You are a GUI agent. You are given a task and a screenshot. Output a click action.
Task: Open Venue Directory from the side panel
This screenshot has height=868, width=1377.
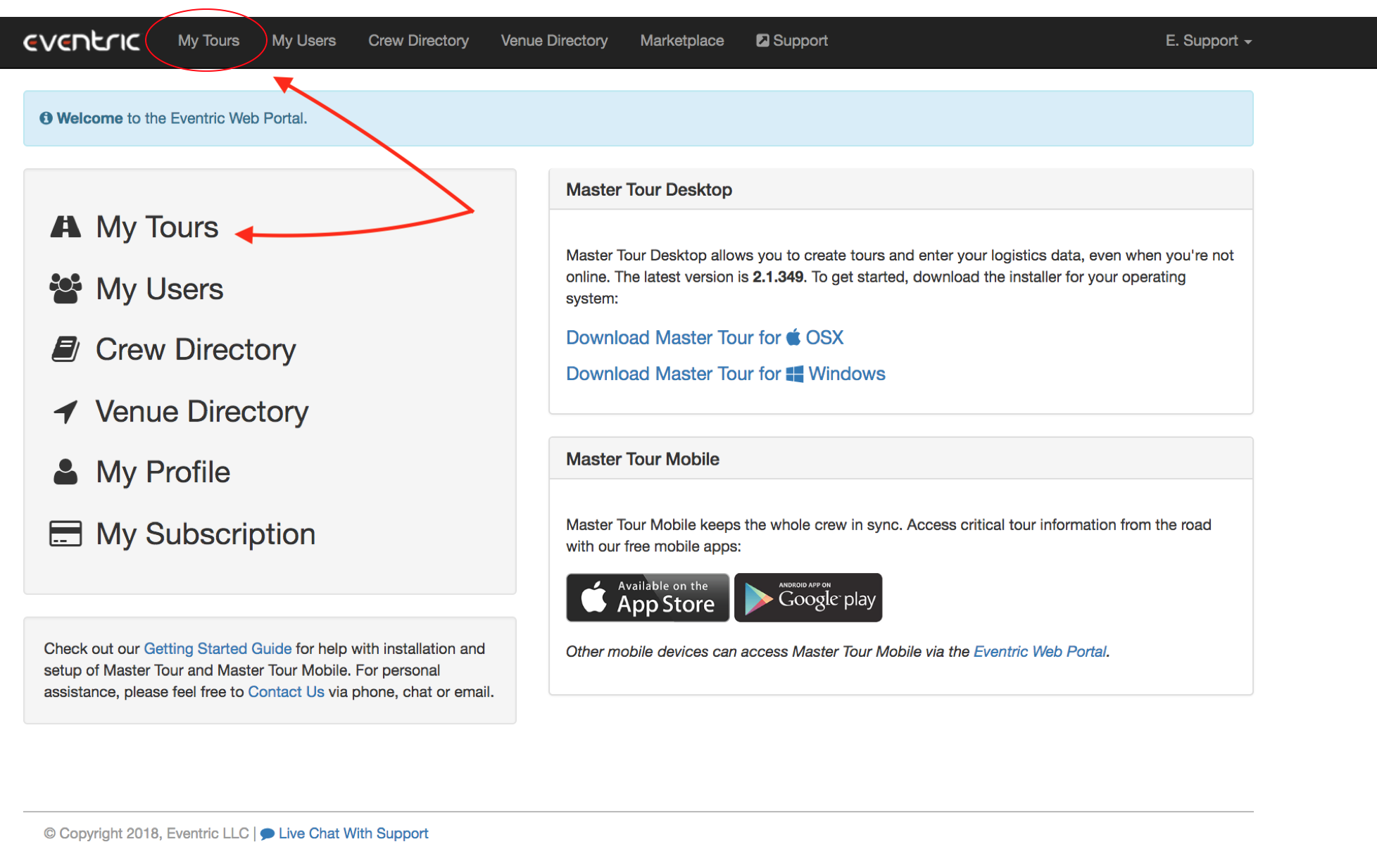pos(202,412)
